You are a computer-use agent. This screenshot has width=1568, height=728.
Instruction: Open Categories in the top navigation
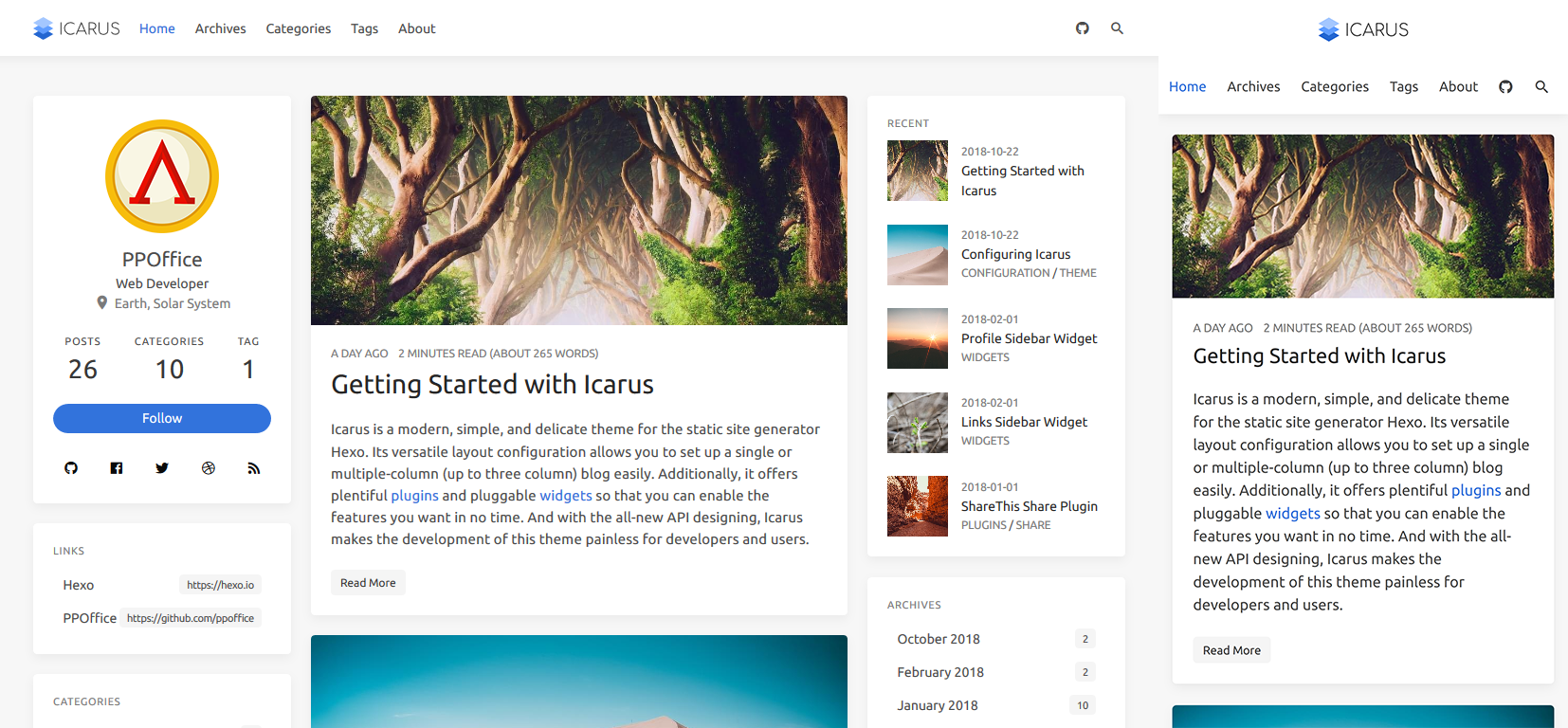point(299,28)
